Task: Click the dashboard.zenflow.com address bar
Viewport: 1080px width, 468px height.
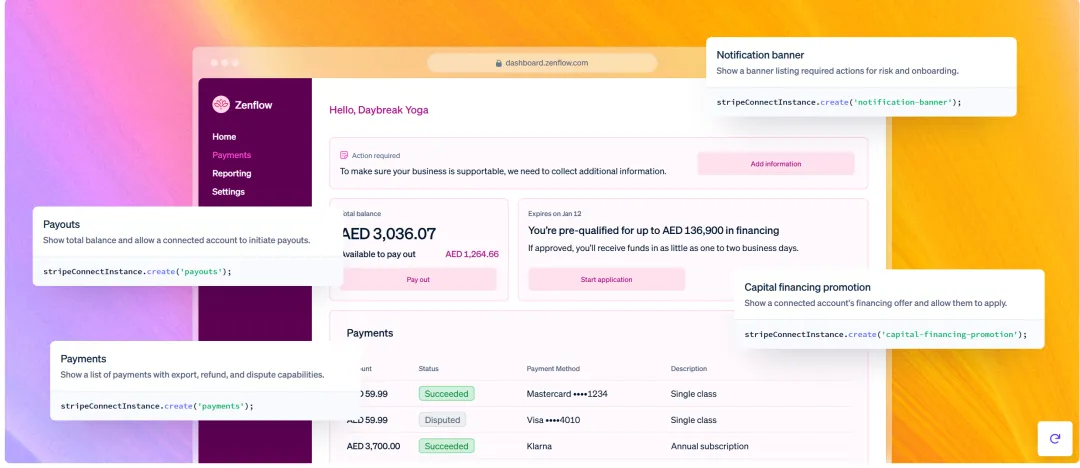Action: click(x=541, y=63)
